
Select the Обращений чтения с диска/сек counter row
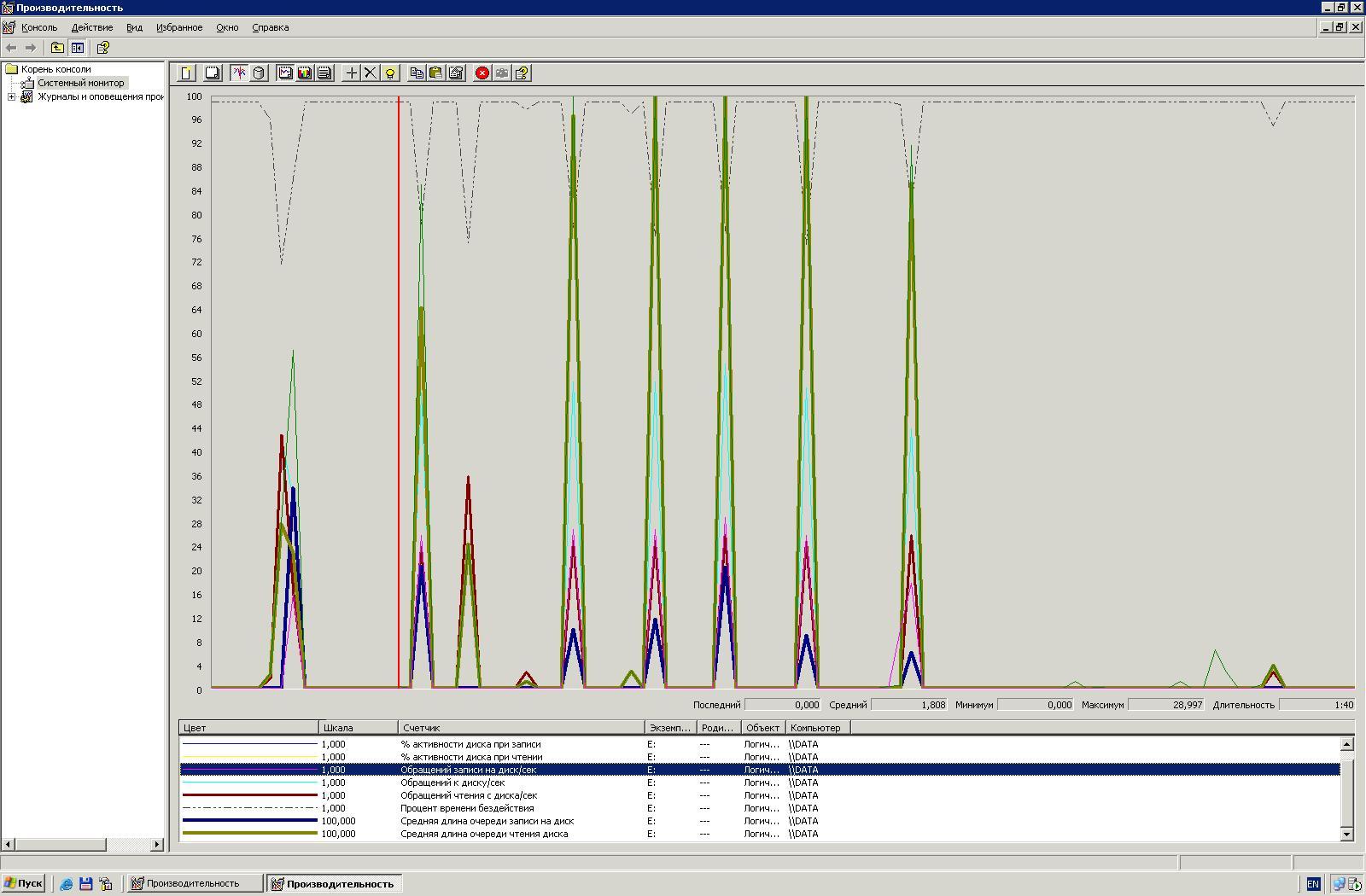470,795
